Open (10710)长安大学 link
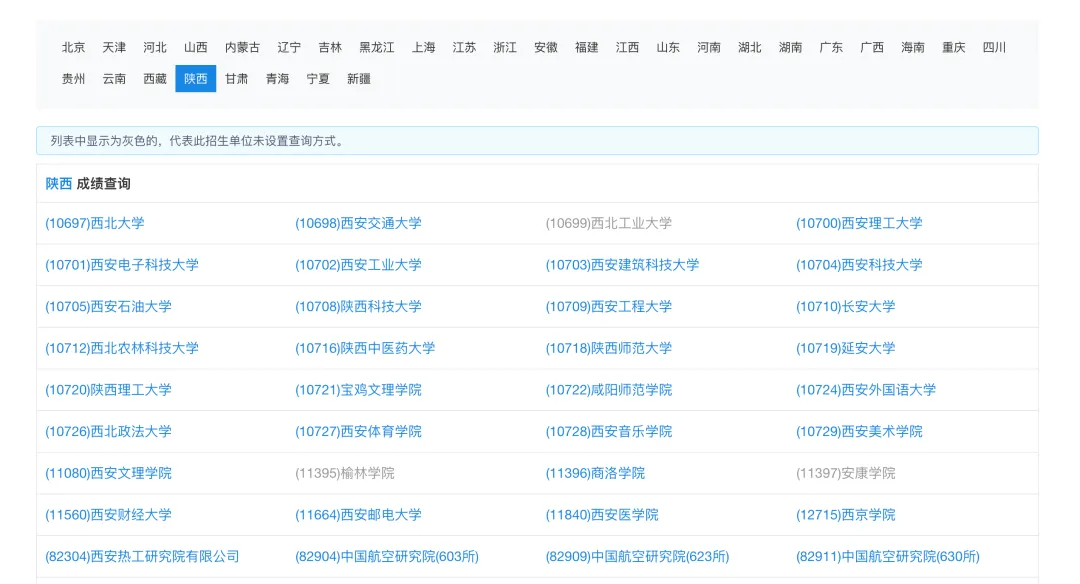The image size is (1080, 584). click(x=846, y=306)
